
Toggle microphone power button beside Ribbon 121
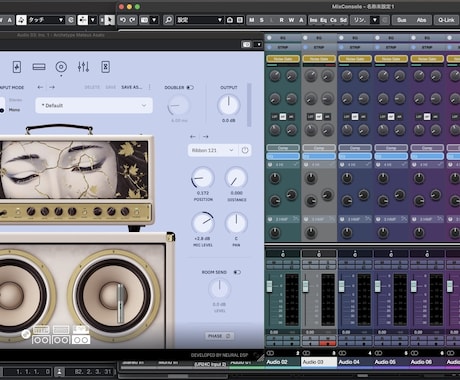coord(245,150)
